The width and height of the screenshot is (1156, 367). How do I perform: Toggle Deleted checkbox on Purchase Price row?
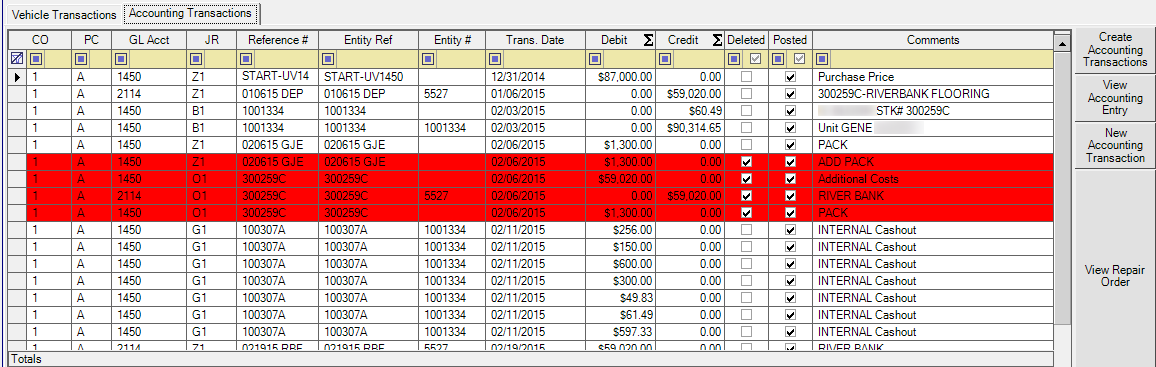(747, 77)
